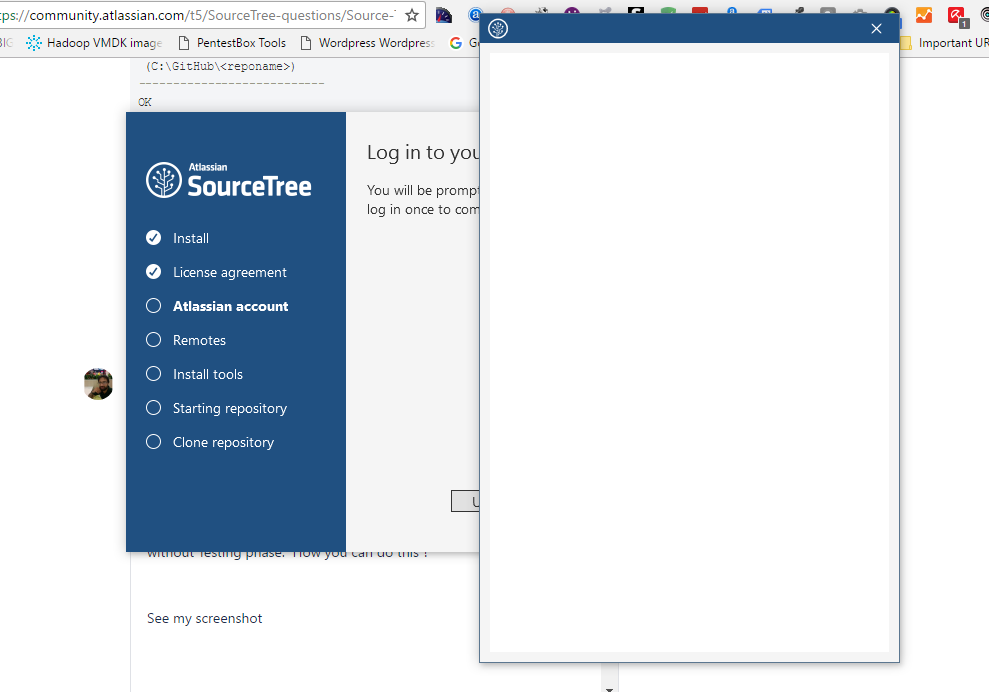Click the 'Log in to you' heading

(423, 153)
